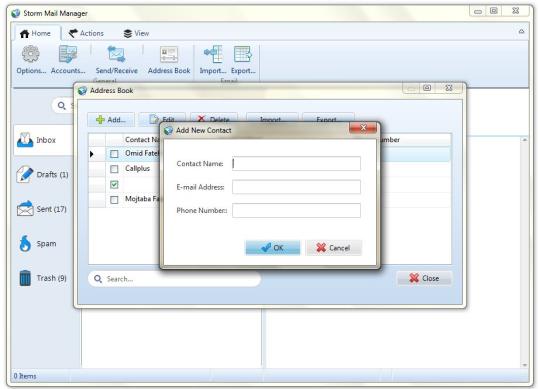540x389 pixels.
Task: Open the Trash (9) folder
Action: (43, 278)
